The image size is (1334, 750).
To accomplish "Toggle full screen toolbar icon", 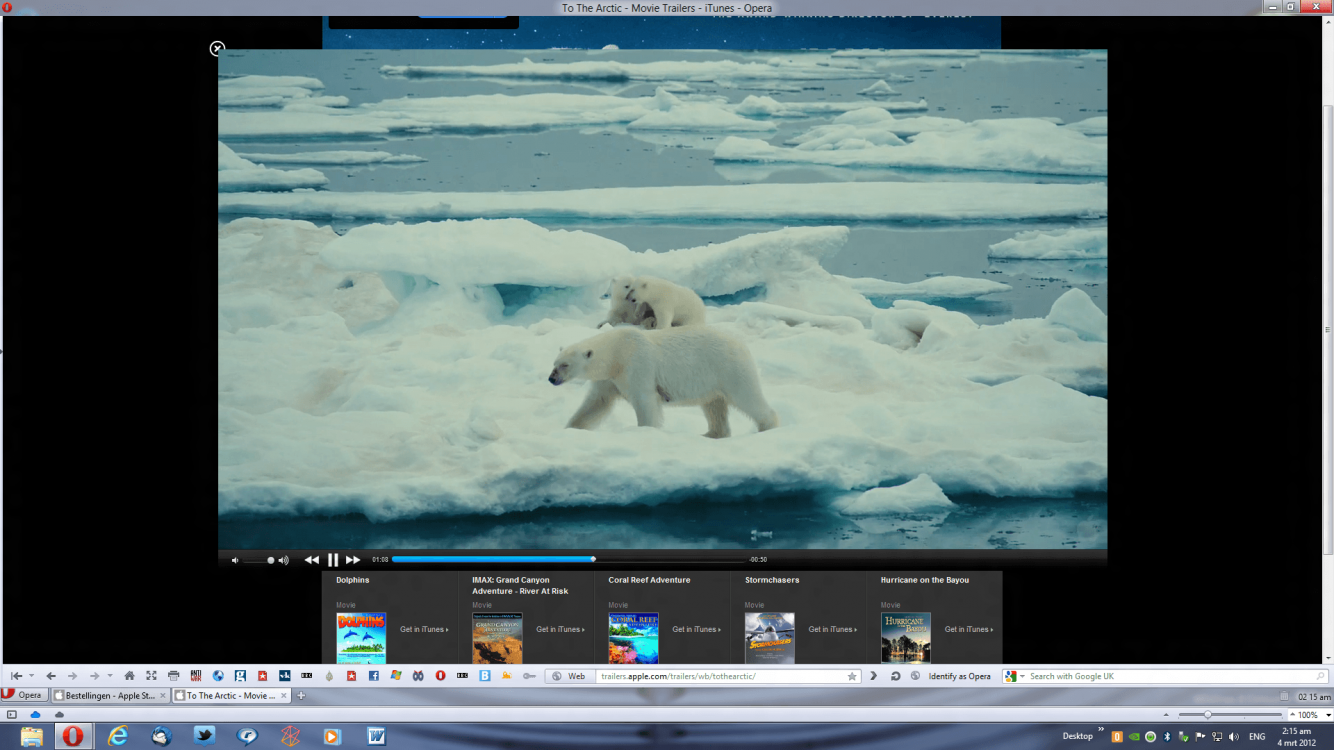I will (151, 676).
